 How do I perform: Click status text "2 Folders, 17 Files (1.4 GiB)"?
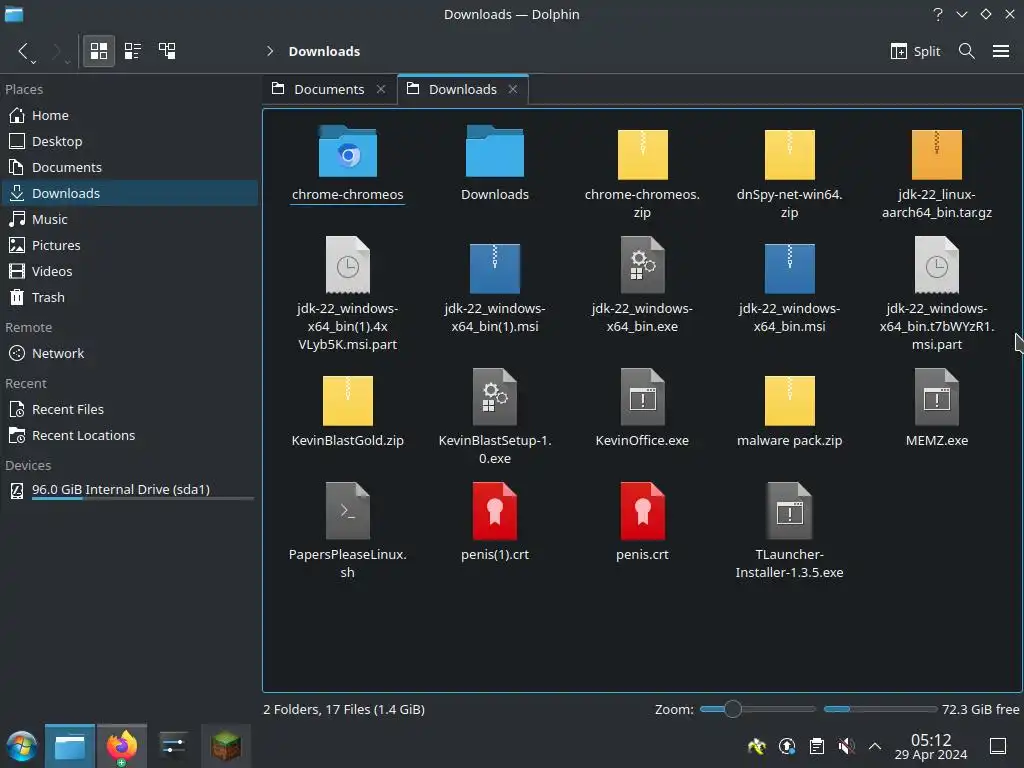coord(344,709)
